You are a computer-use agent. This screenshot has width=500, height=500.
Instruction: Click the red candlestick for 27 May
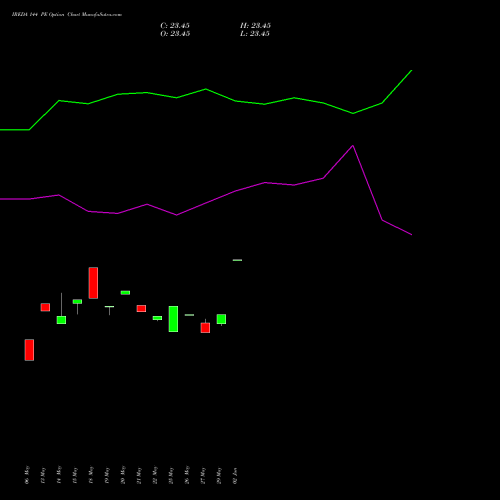(205, 328)
